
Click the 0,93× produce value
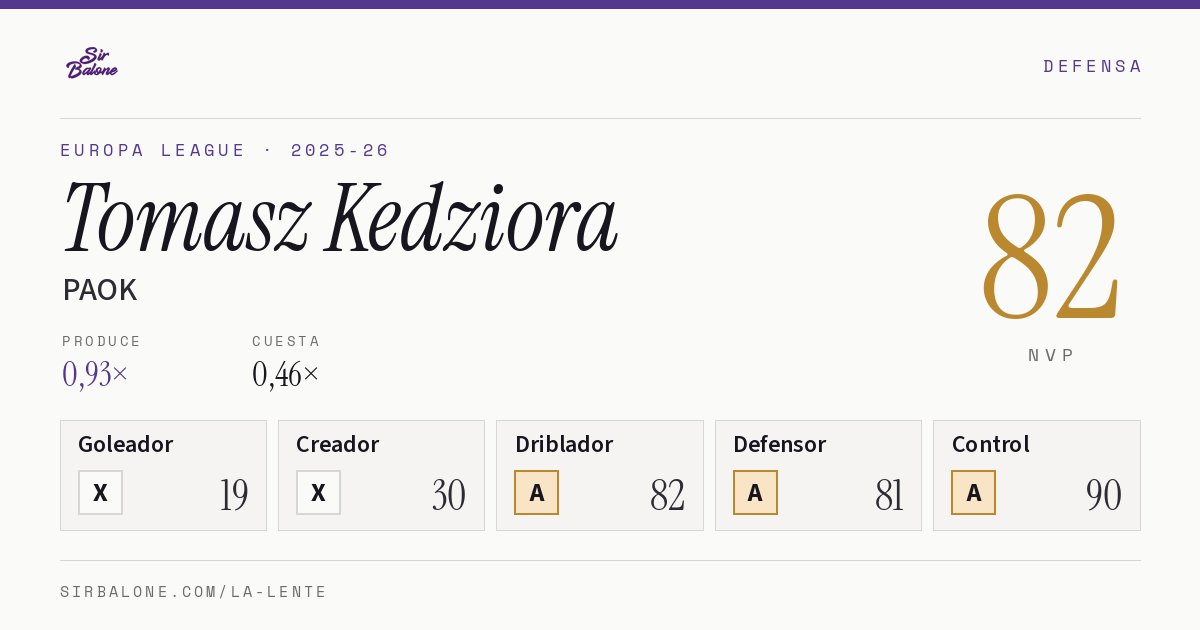click(95, 374)
